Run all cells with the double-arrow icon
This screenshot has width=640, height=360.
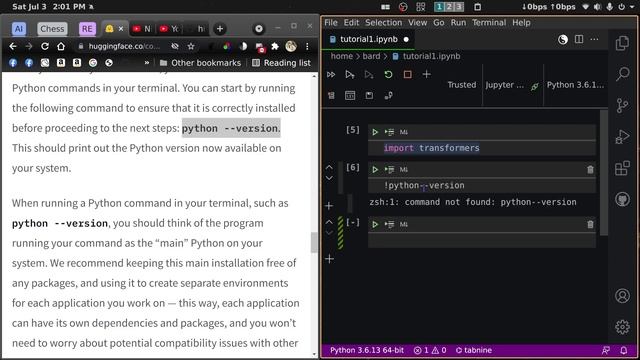(331, 75)
